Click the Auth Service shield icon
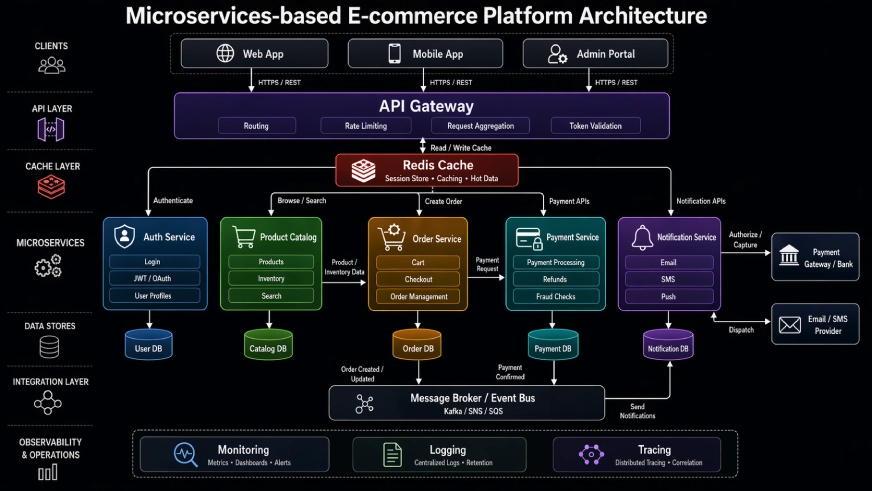The width and height of the screenshot is (872, 491). (x=124, y=237)
